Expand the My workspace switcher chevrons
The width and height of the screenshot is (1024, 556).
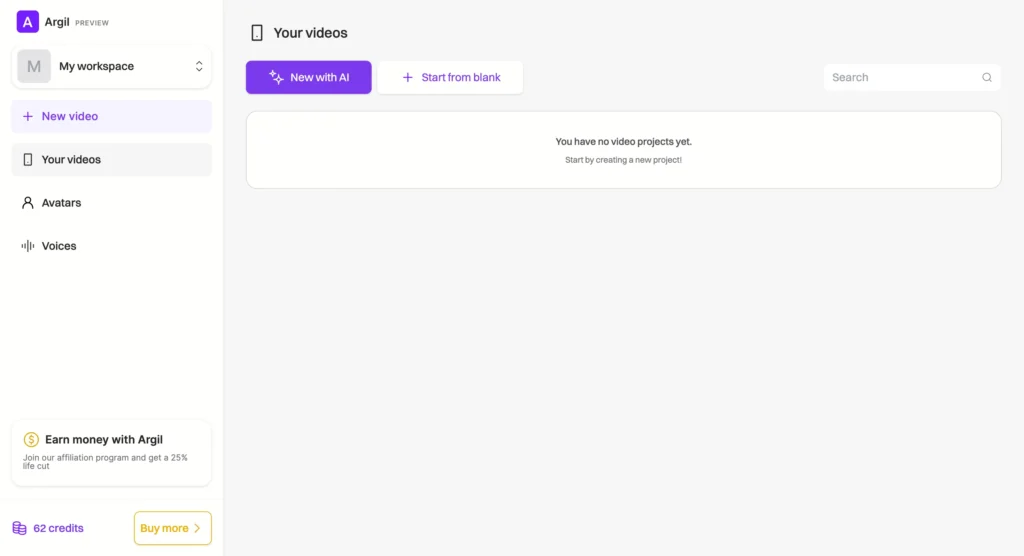pos(199,66)
